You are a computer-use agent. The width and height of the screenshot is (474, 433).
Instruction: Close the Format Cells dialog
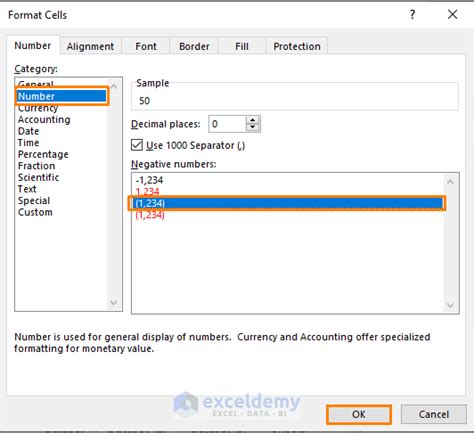point(452,14)
